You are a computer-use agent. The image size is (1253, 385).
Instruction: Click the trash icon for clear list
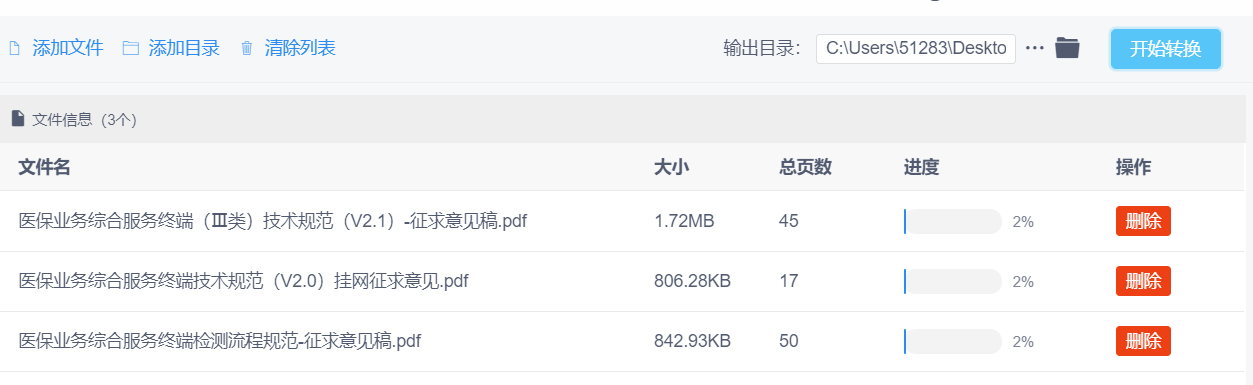(247, 48)
